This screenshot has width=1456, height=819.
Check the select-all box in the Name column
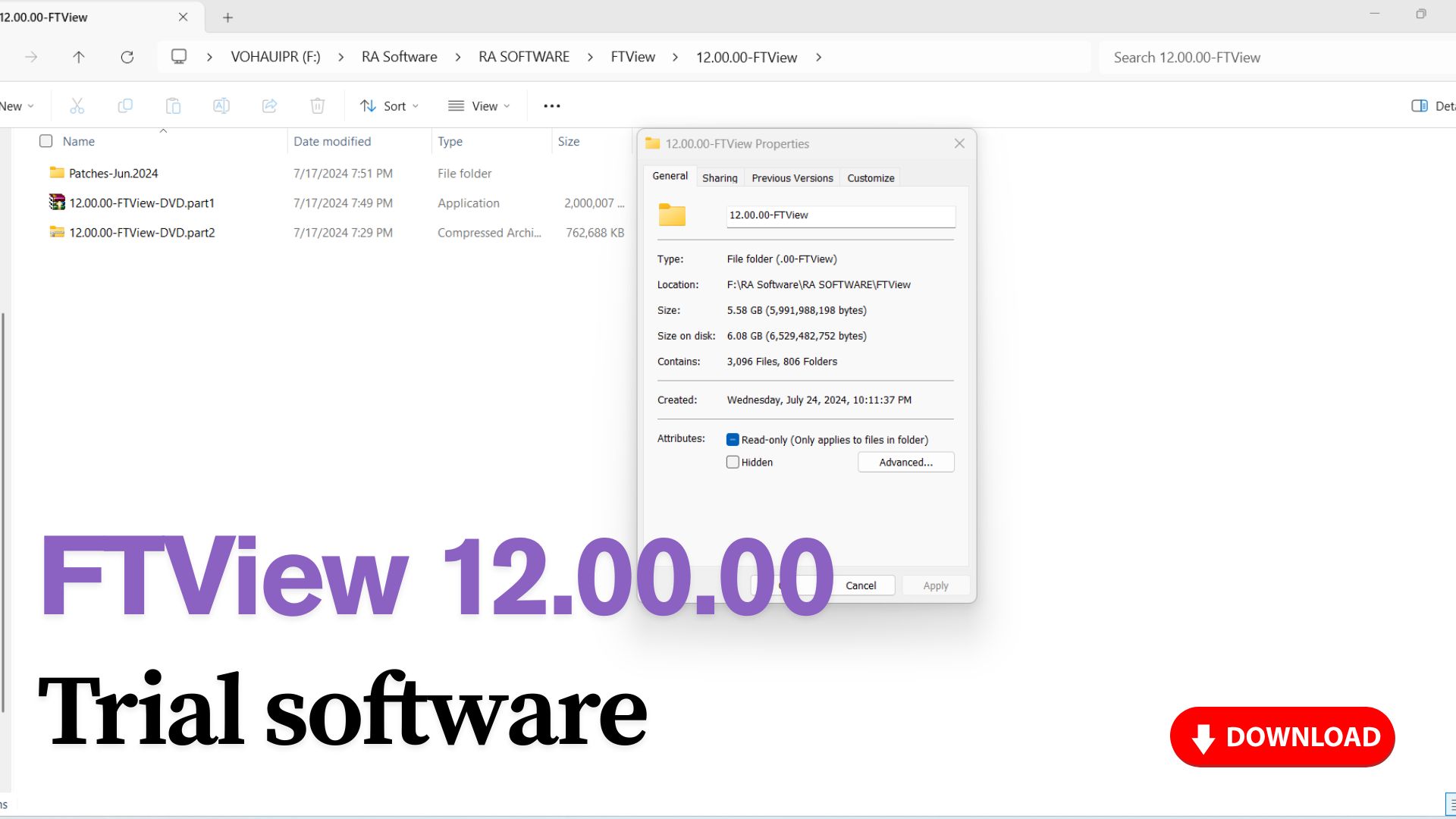click(45, 140)
